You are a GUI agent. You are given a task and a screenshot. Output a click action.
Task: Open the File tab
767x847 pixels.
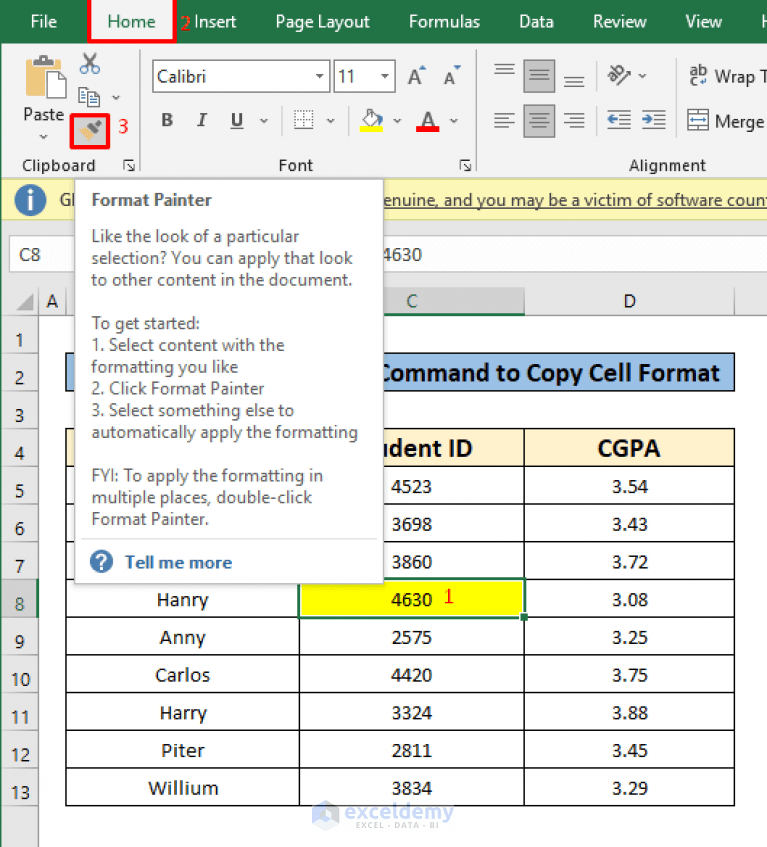point(44,22)
